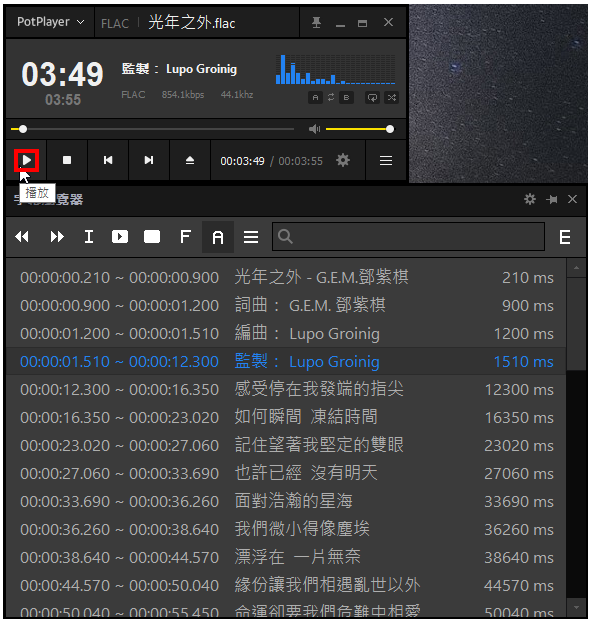Pin the player window on top
The image size is (594, 624).
click(316, 22)
